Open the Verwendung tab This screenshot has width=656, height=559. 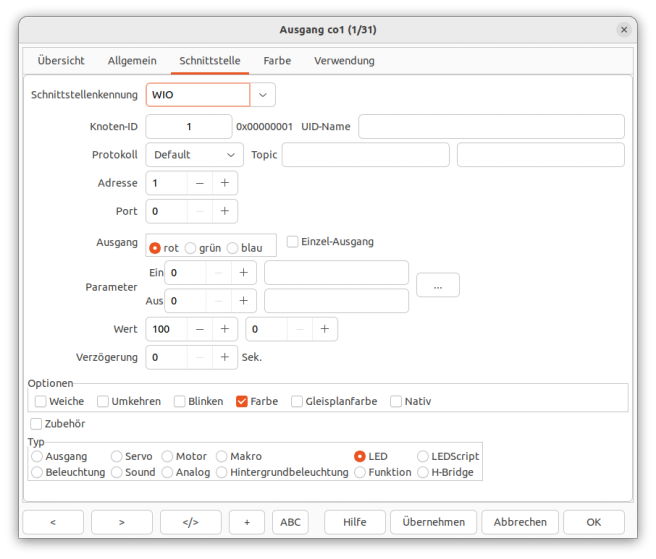click(344, 61)
